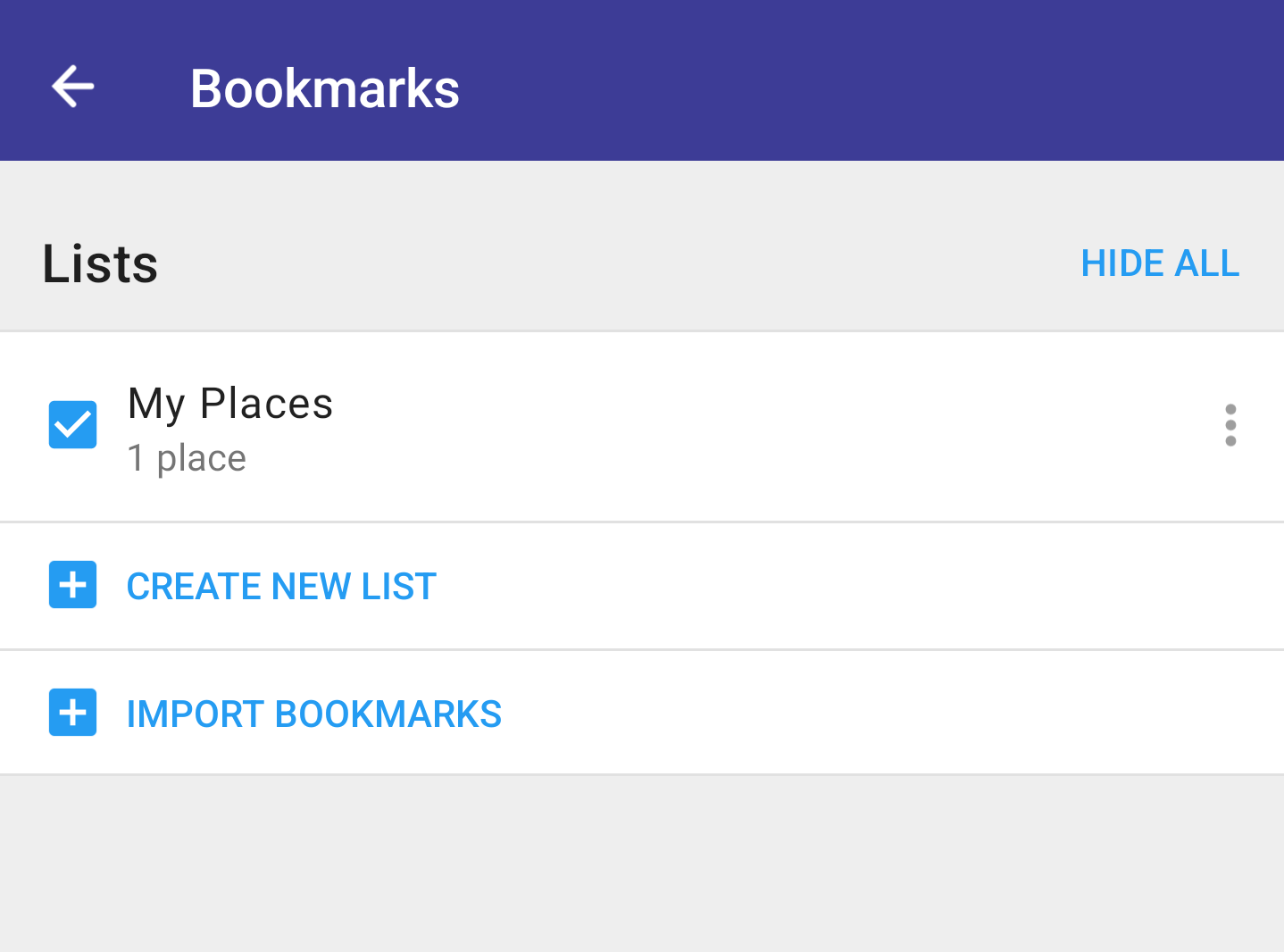This screenshot has height=952, width=1284.
Task: Hide all bookmark lists
Action: (x=1160, y=263)
